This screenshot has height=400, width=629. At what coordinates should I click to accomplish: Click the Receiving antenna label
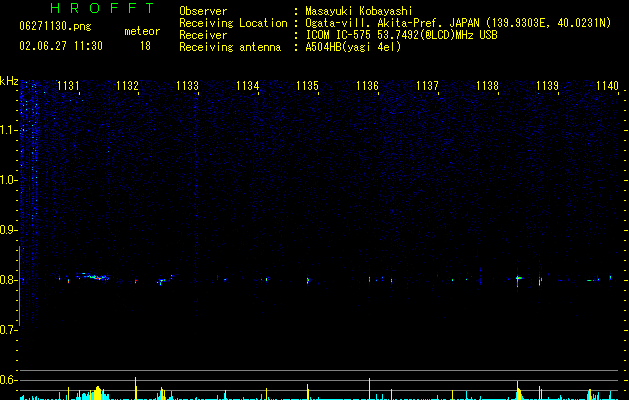pos(230,47)
